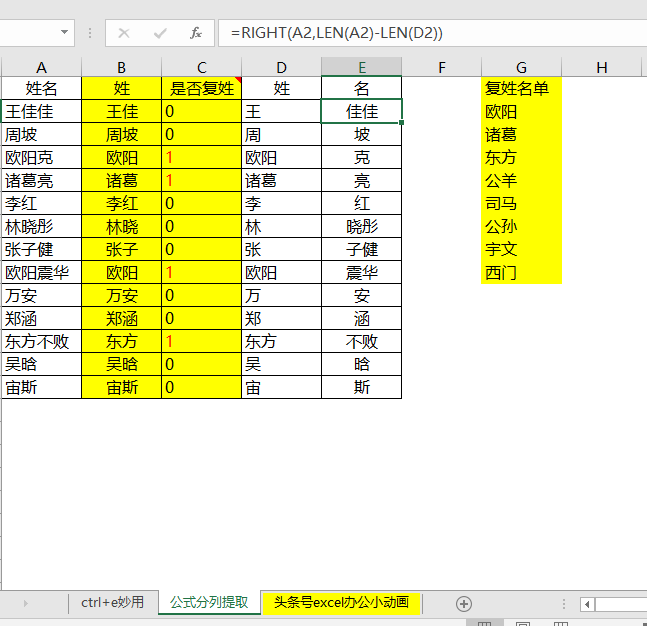Click cell 林晓 in column B
Viewport: 647px width, 626px height.
click(x=121, y=226)
